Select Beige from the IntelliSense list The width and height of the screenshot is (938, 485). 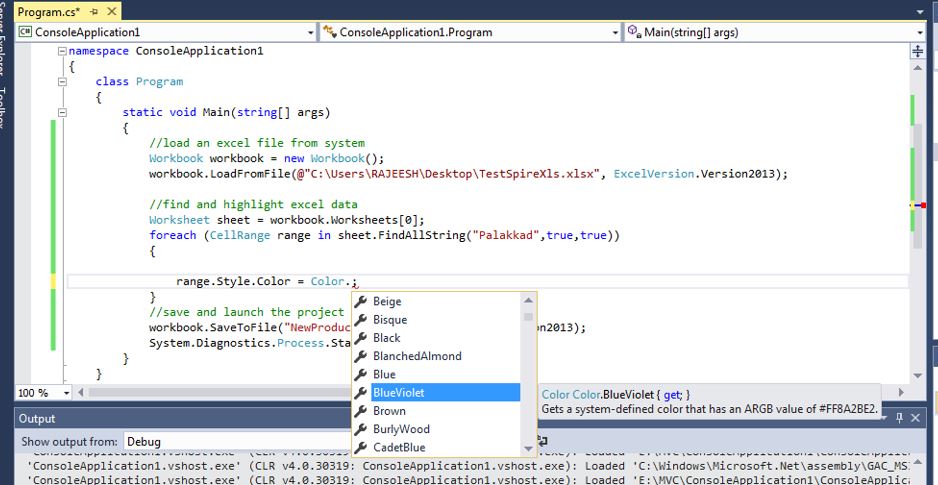[x=387, y=301]
